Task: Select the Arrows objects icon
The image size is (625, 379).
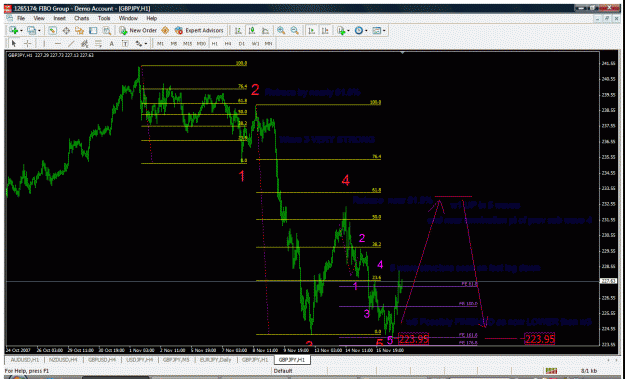Action: point(138,43)
